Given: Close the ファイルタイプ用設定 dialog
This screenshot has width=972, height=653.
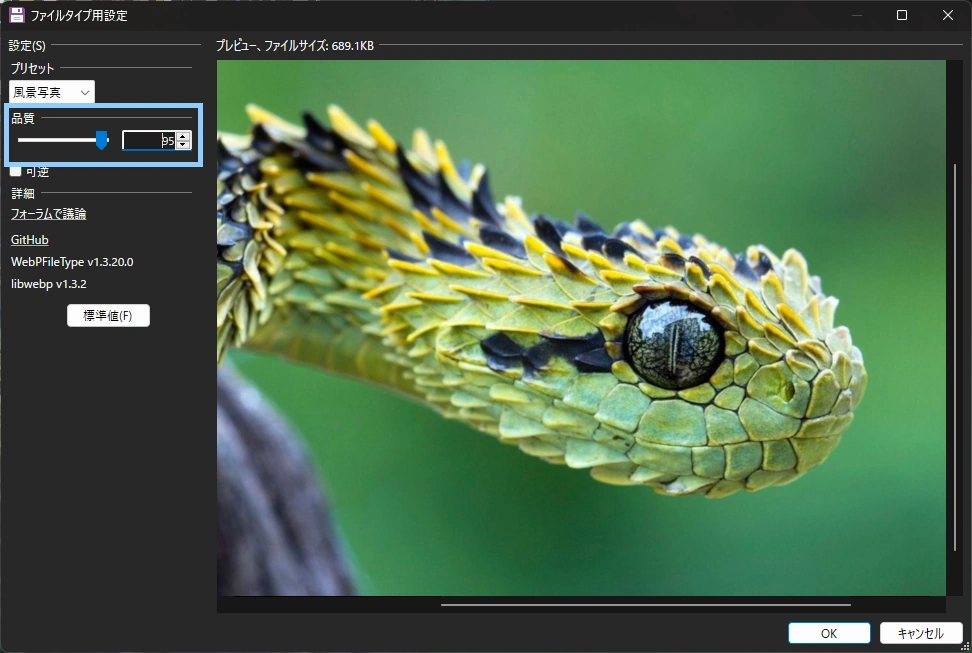Looking at the screenshot, I should click(x=948, y=15).
